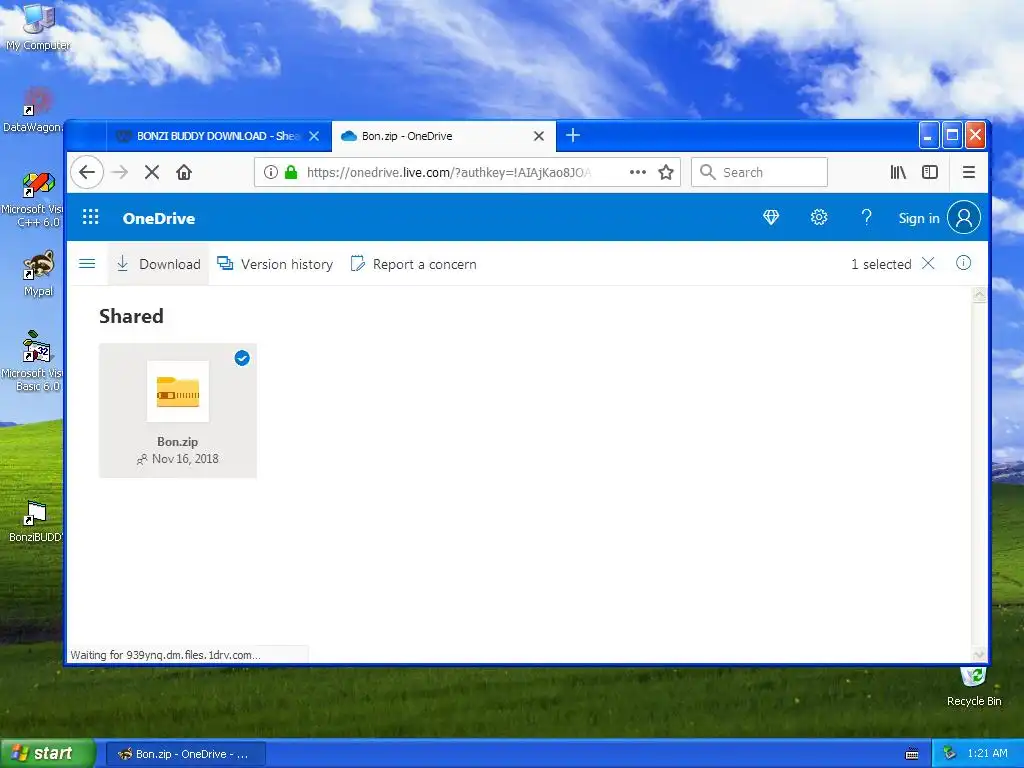The width and height of the screenshot is (1024, 768).
Task: Select the BonziBUDDY desktop shortcut
Action: (x=35, y=521)
